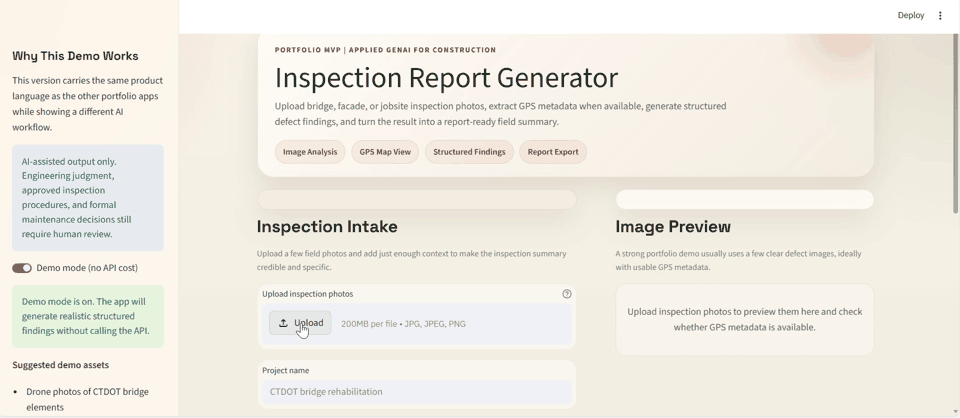Screen dimensions: 960x418
Task: Click the AI-assisted output only notice box
Action: [88, 198]
